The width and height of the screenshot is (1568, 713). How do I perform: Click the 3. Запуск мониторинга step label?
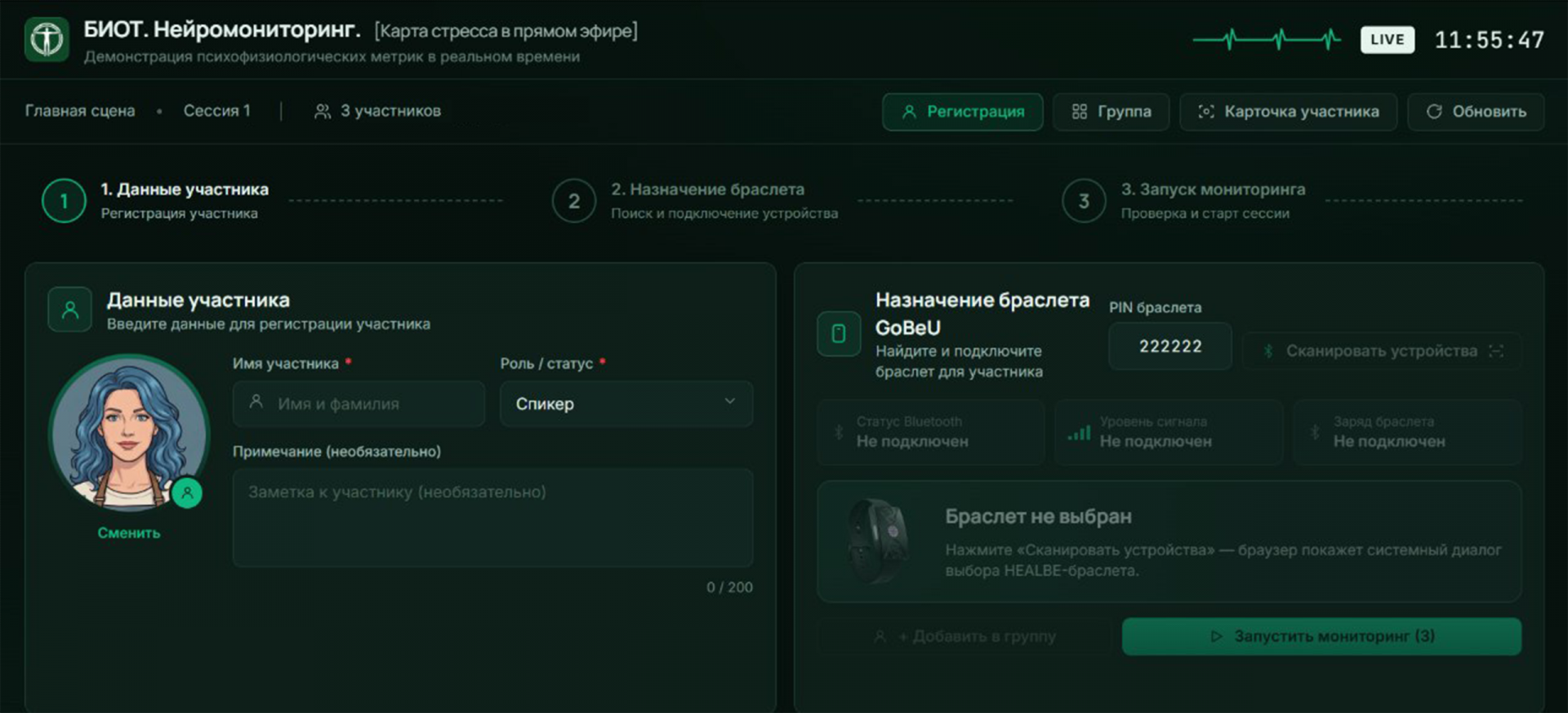(1213, 189)
